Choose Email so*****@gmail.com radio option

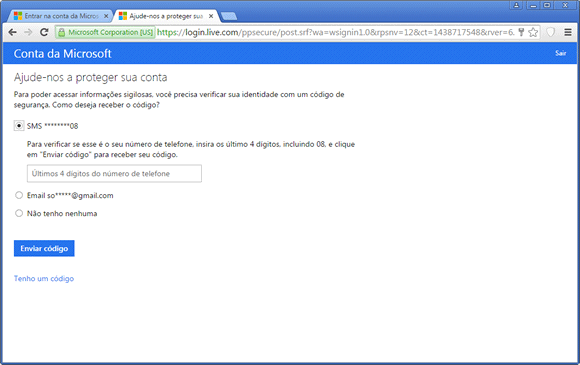pos(19,195)
